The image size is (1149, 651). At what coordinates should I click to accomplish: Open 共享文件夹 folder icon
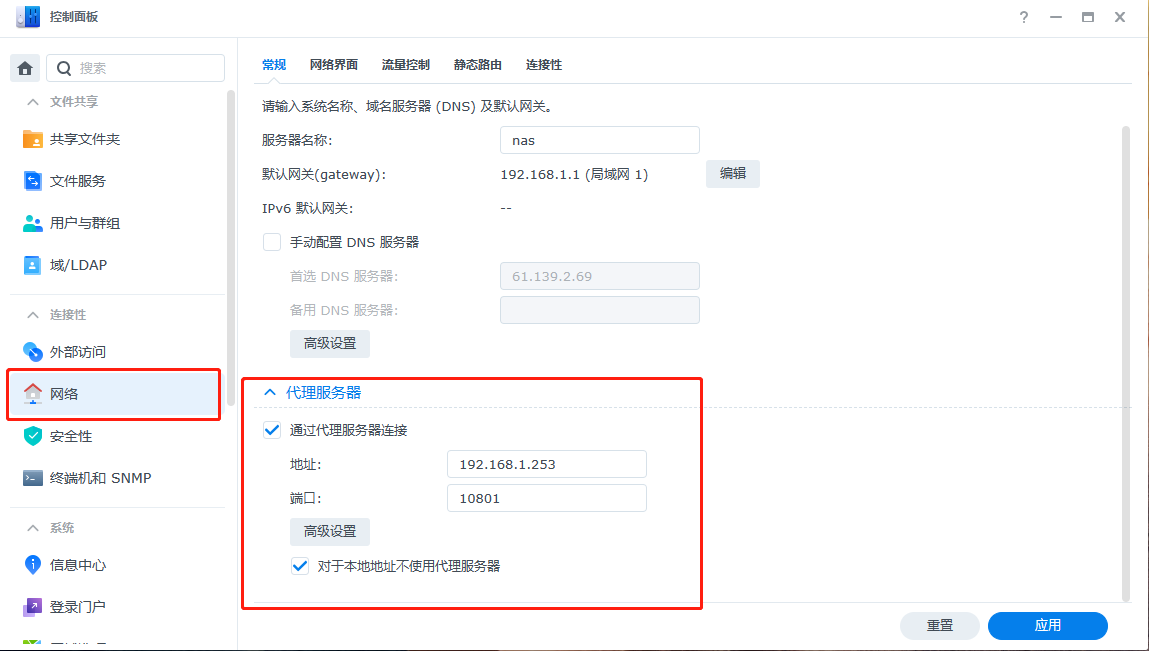click(32, 139)
